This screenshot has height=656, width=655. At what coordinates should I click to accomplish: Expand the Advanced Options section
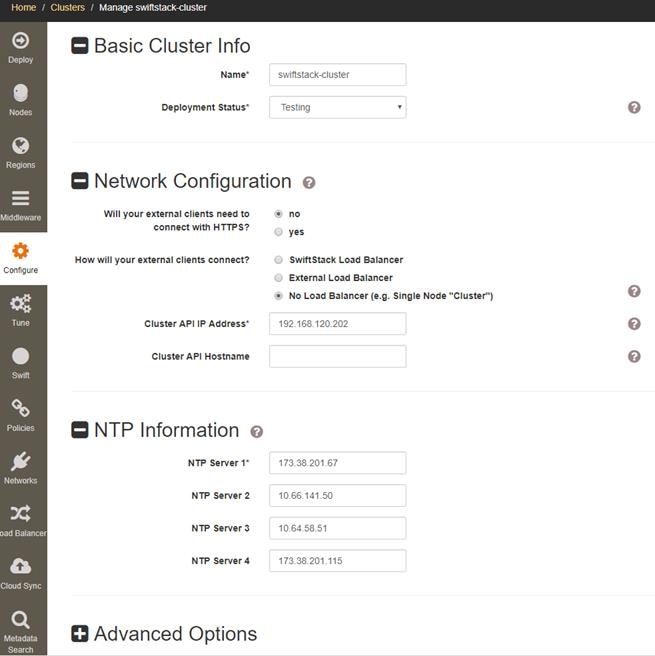pos(79,633)
